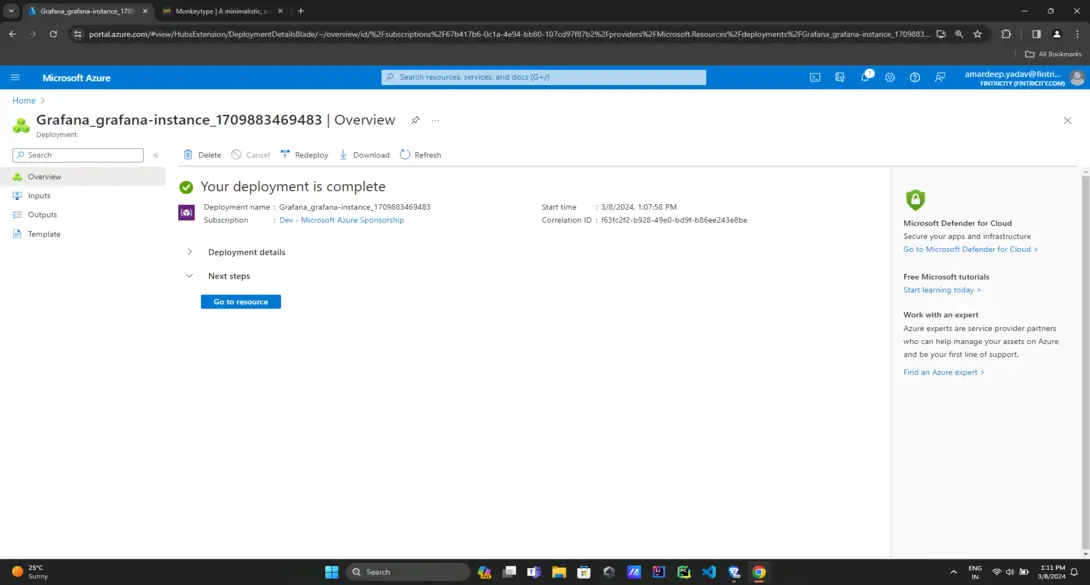Open the browser extensions puzzle icon
The height and width of the screenshot is (585, 1090).
tap(1006, 34)
